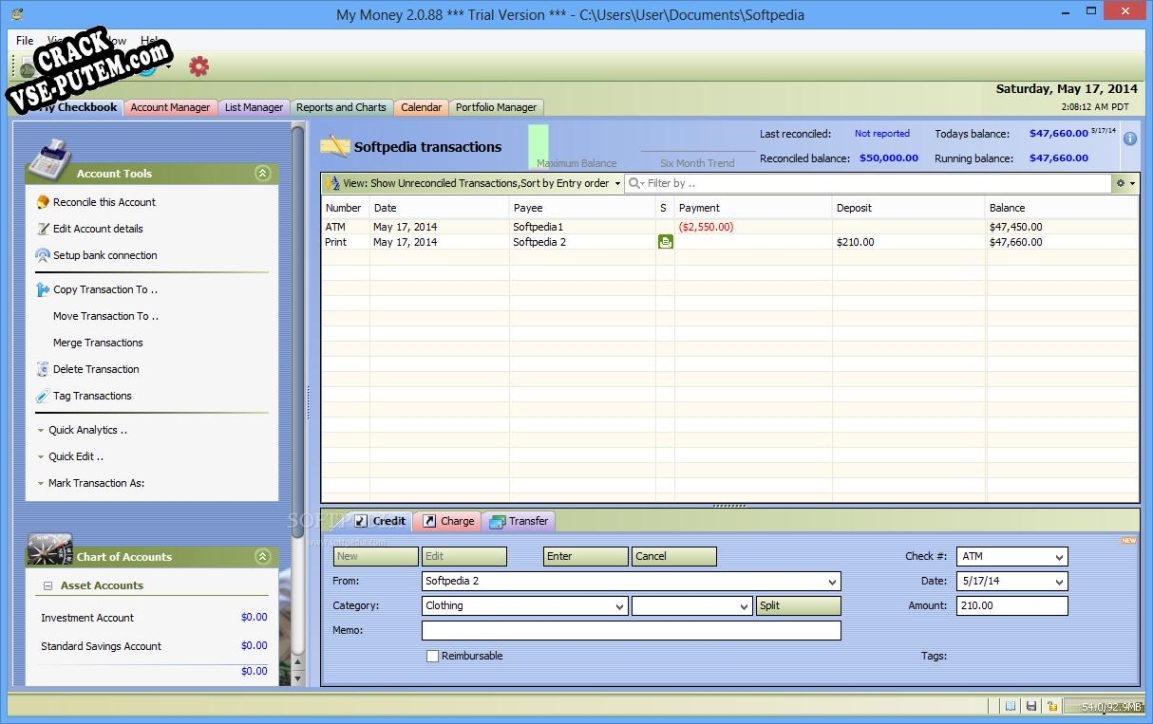
Task: Click the Edit Account details pencil icon
Action: (43, 229)
